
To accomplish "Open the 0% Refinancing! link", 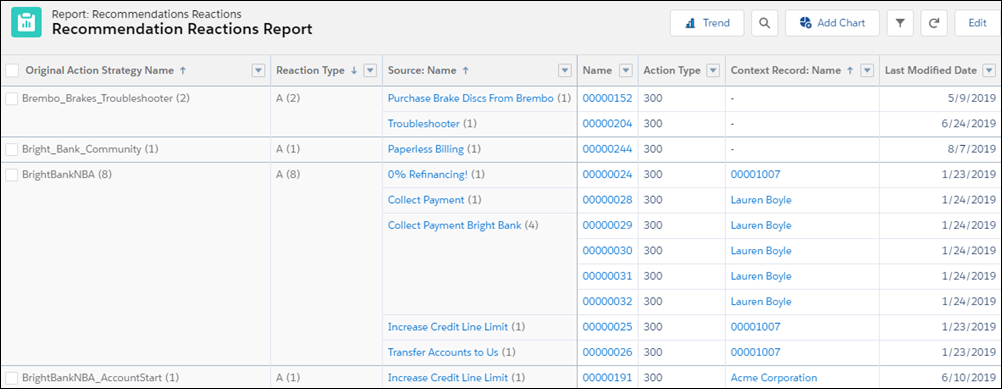I will click(428, 174).
